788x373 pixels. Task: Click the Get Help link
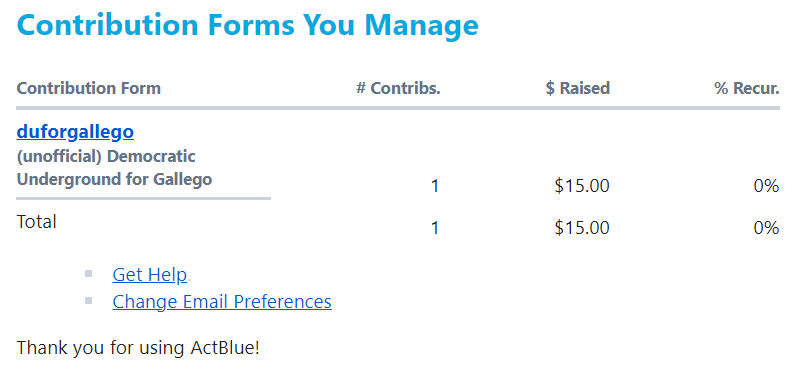pyautogui.click(x=150, y=274)
